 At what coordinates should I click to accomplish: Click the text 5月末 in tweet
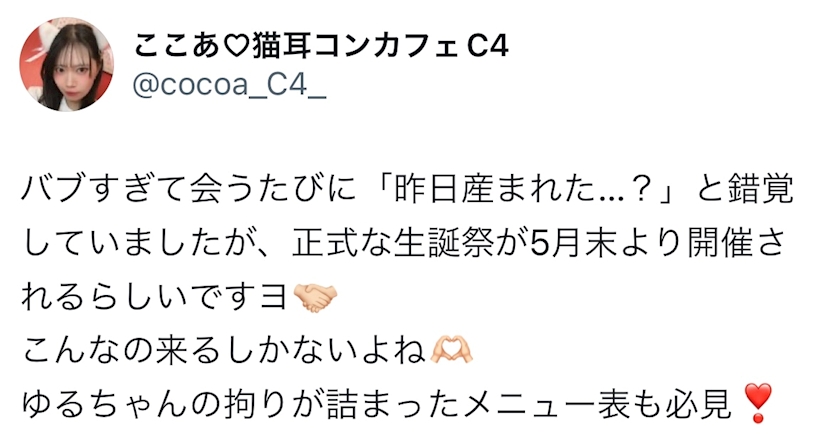point(564,243)
